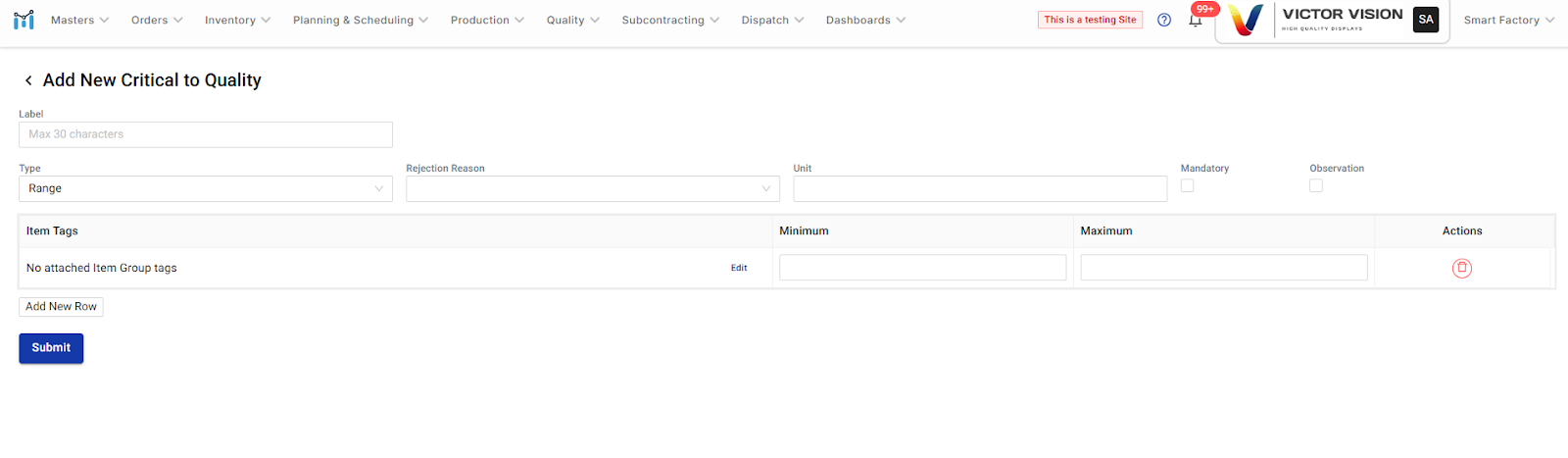The height and width of the screenshot is (458, 1568).
Task: Expand the Rejection Reason dropdown
Action: [x=592, y=188]
